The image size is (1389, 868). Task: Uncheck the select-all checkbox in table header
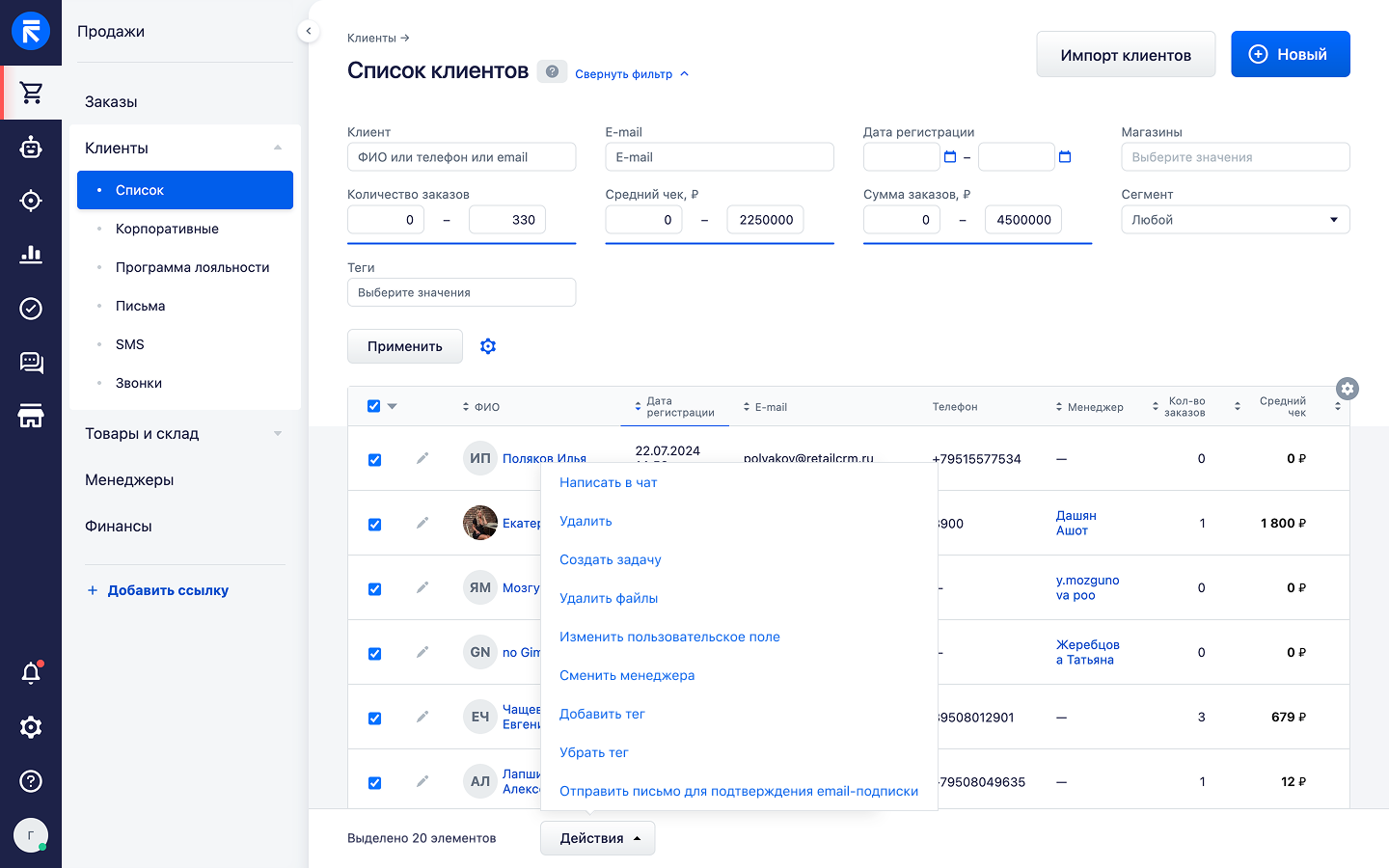click(374, 406)
